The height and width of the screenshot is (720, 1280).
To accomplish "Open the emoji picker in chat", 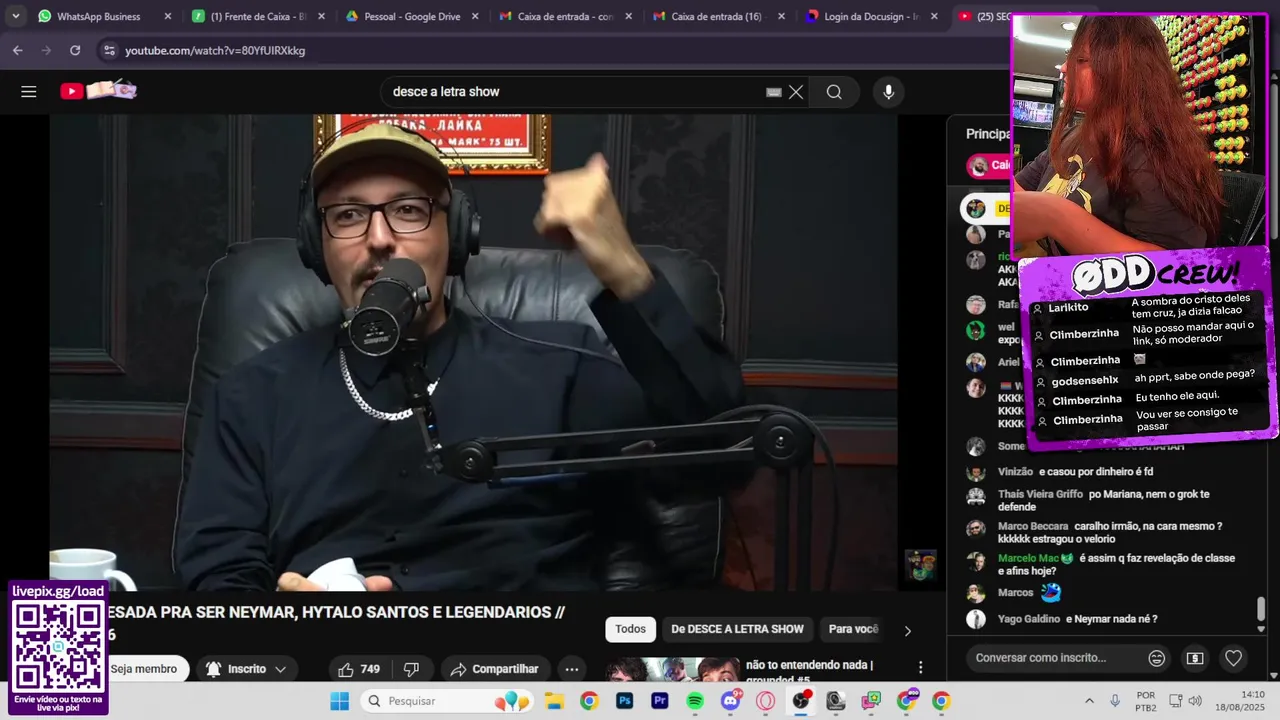I will 1157,658.
